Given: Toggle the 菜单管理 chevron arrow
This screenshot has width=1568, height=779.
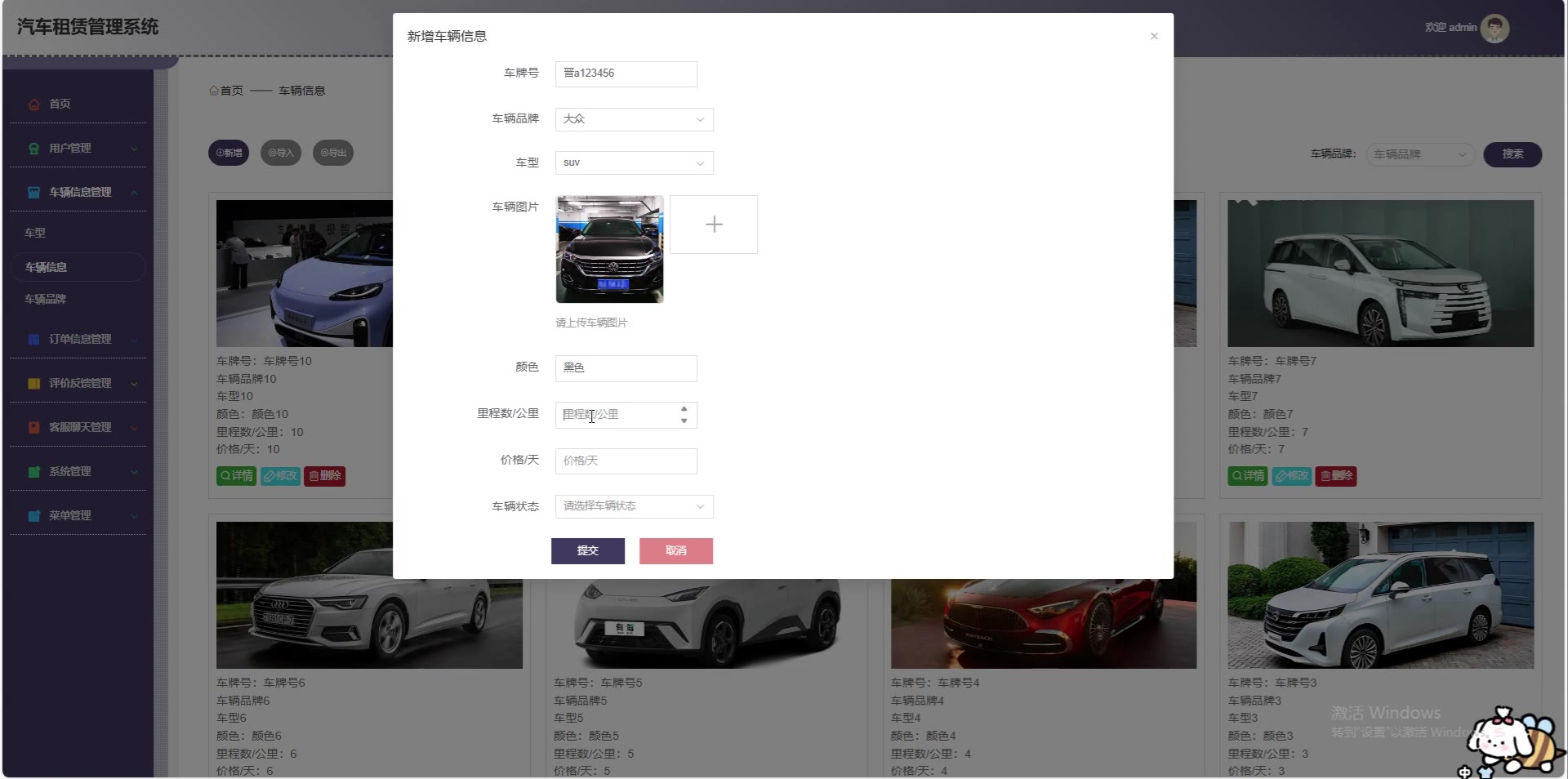Looking at the screenshot, I should (x=134, y=516).
